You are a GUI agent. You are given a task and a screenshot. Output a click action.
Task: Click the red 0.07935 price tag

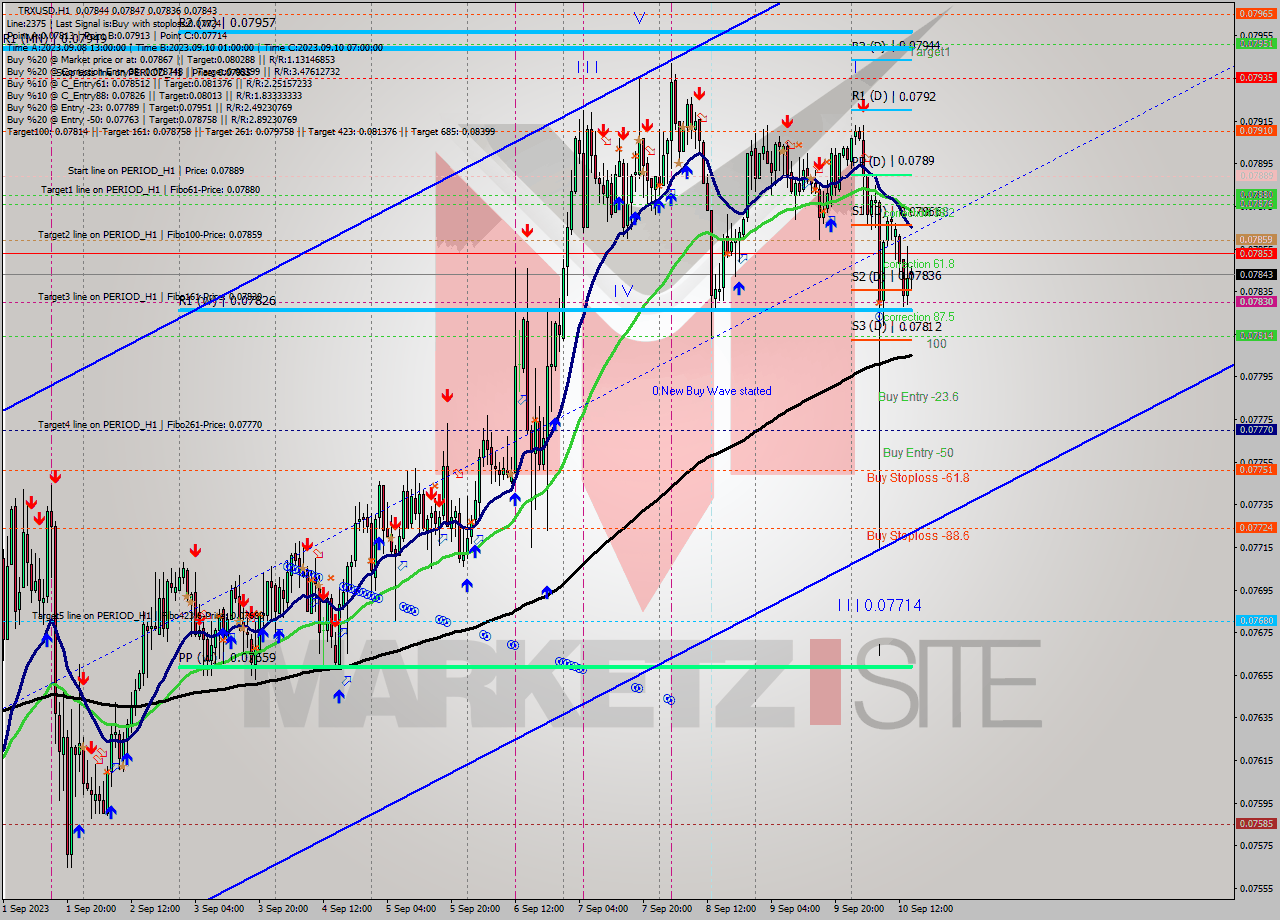(x=1255, y=77)
